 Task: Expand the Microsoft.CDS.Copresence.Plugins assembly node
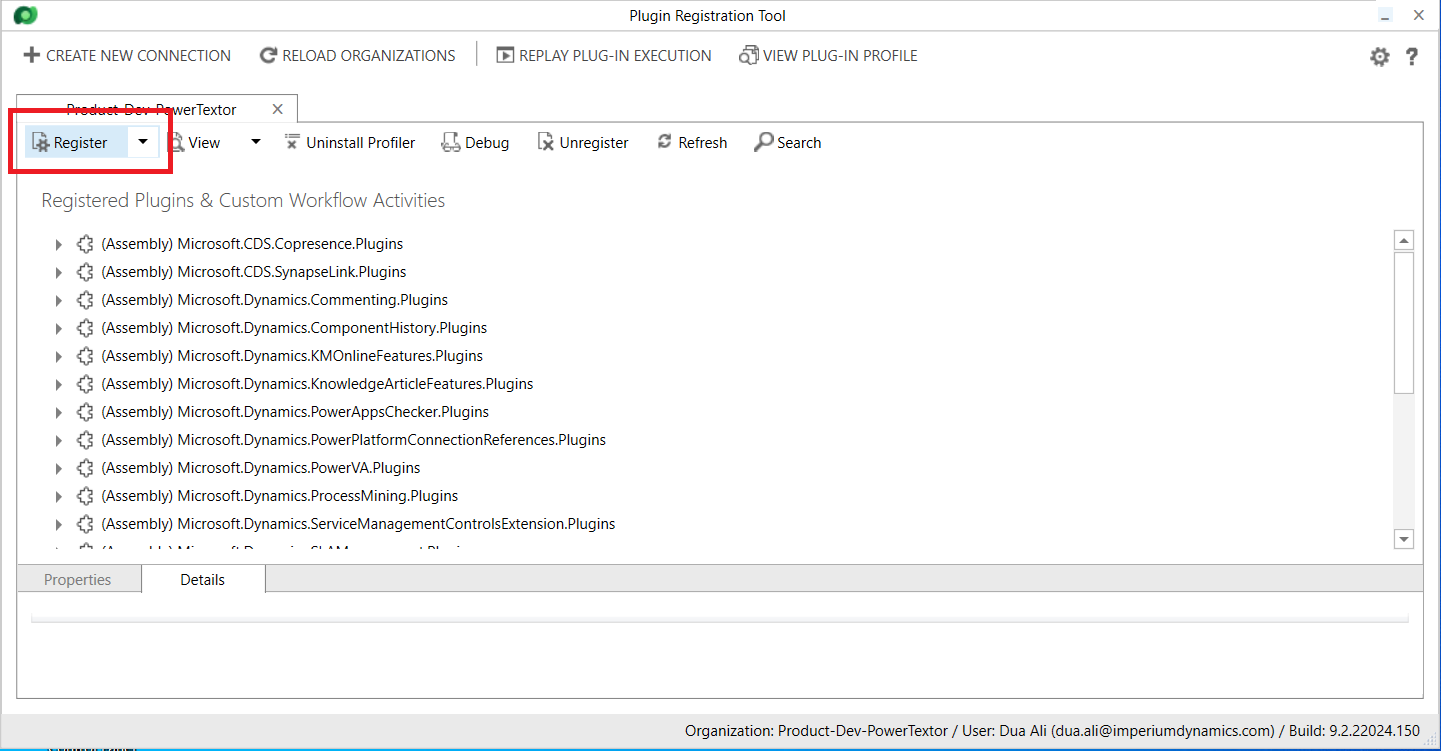click(58, 245)
